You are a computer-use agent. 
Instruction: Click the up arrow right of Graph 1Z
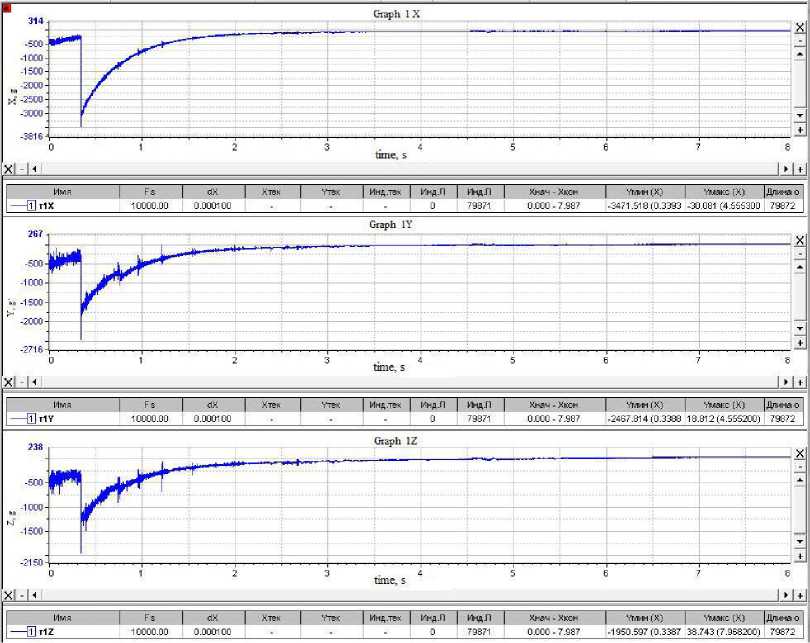800,480
